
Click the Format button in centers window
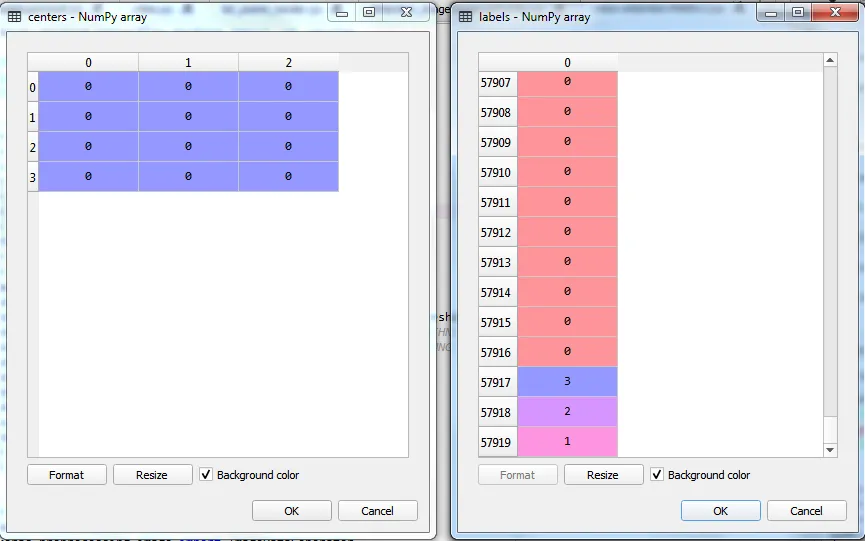(x=67, y=475)
